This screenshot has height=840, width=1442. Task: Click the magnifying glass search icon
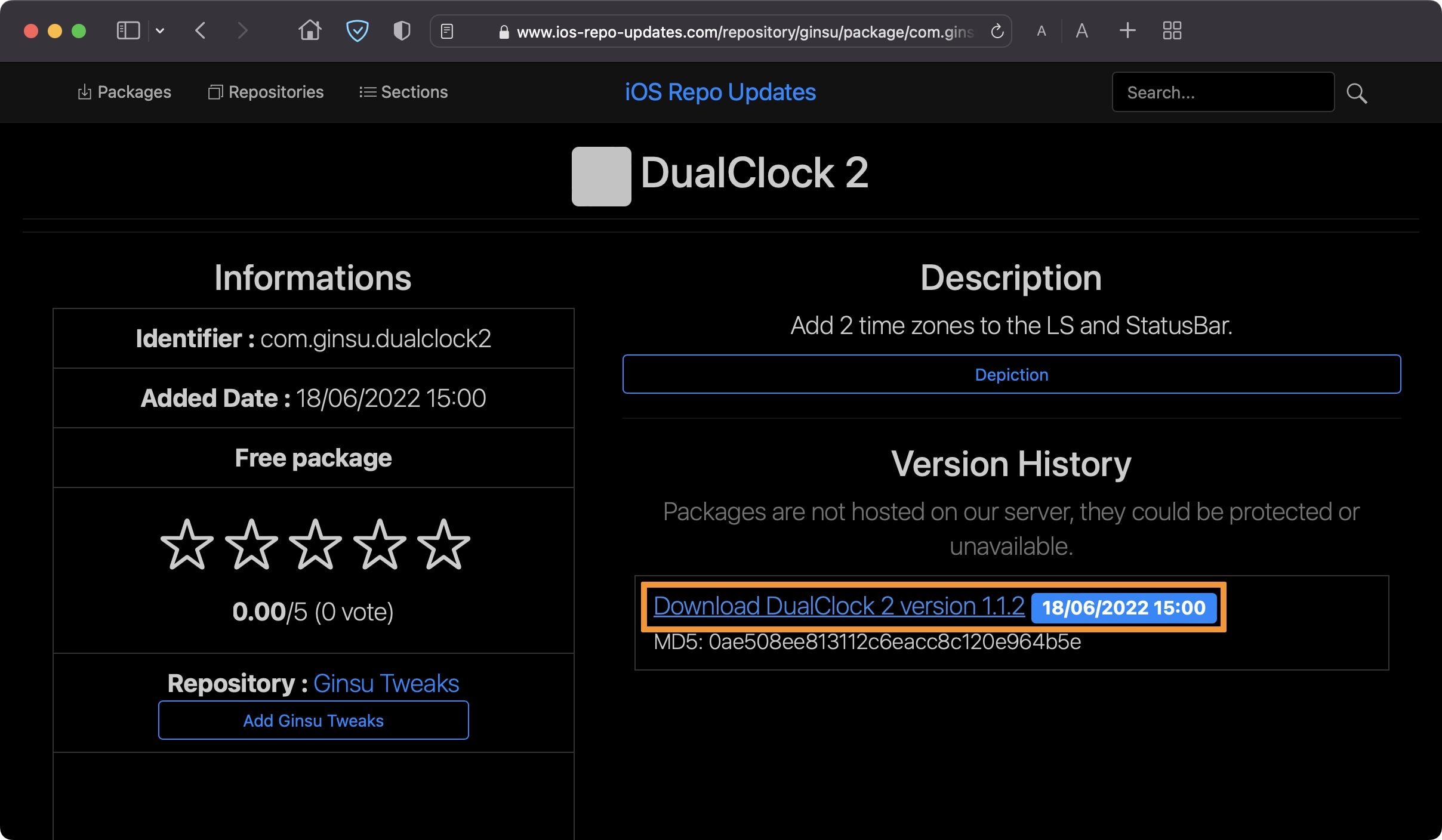pyautogui.click(x=1357, y=93)
